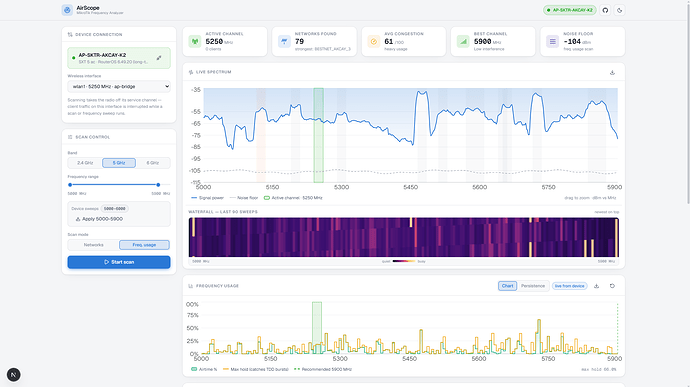Switch scan mode to Freq. usage
690x387 pixels.
tap(144, 245)
